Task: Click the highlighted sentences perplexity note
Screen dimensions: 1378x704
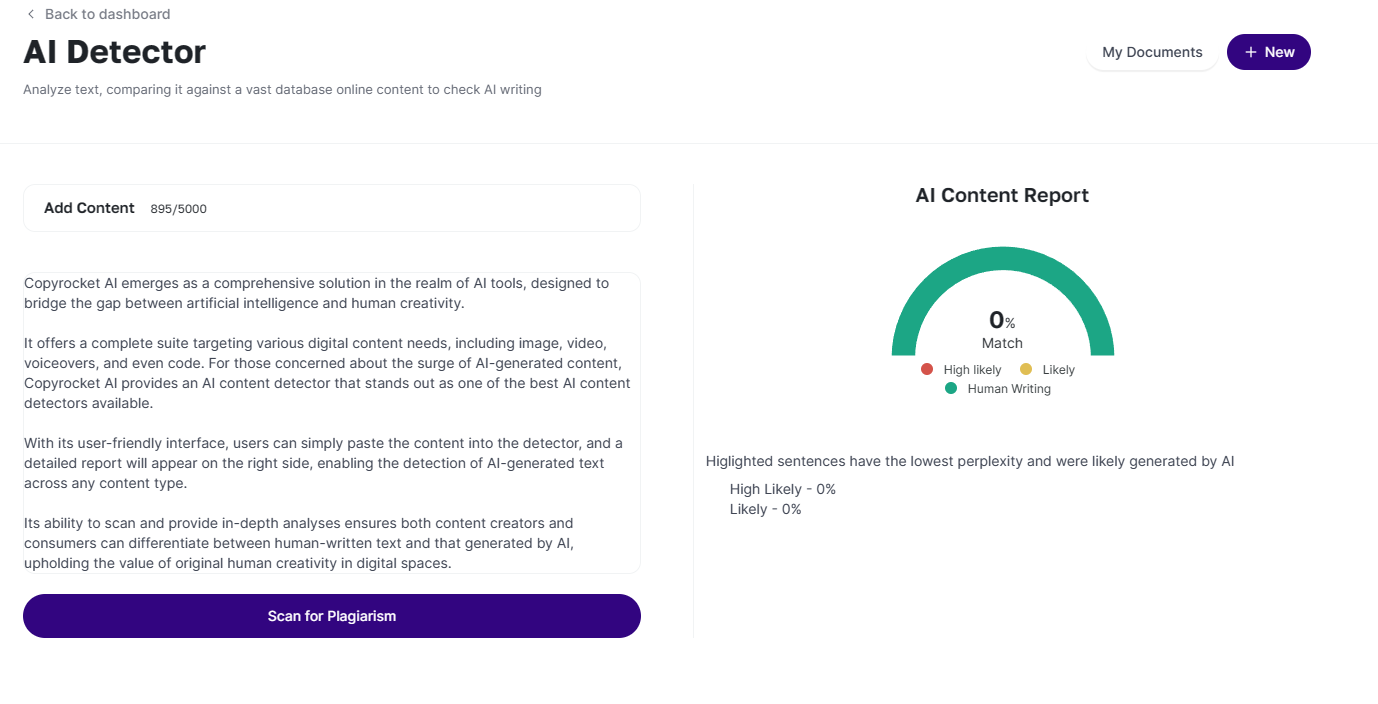Action: pyautogui.click(x=970, y=461)
